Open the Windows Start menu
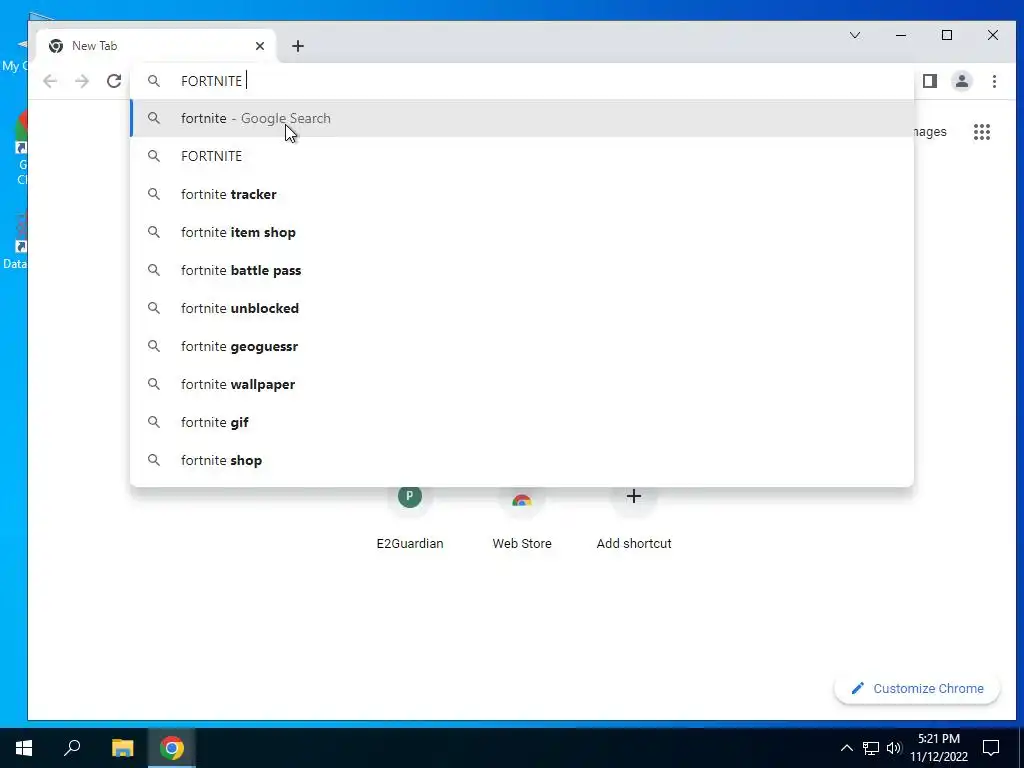The width and height of the screenshot is (1024, 768). click(x=24, y=748)
